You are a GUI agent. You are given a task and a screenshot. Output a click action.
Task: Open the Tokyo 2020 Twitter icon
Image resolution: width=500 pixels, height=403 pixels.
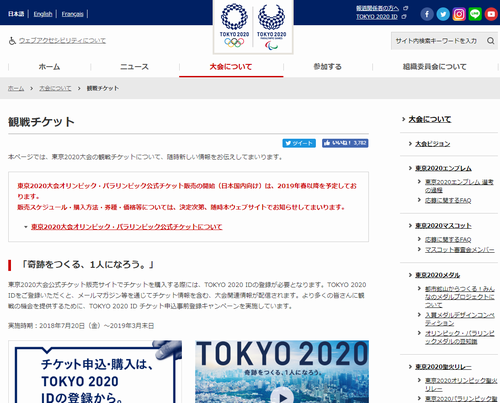[x=443, y=14]
